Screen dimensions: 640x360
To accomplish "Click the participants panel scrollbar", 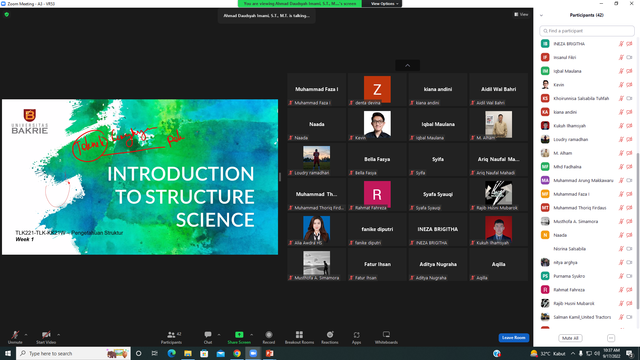I will (638, 231).
